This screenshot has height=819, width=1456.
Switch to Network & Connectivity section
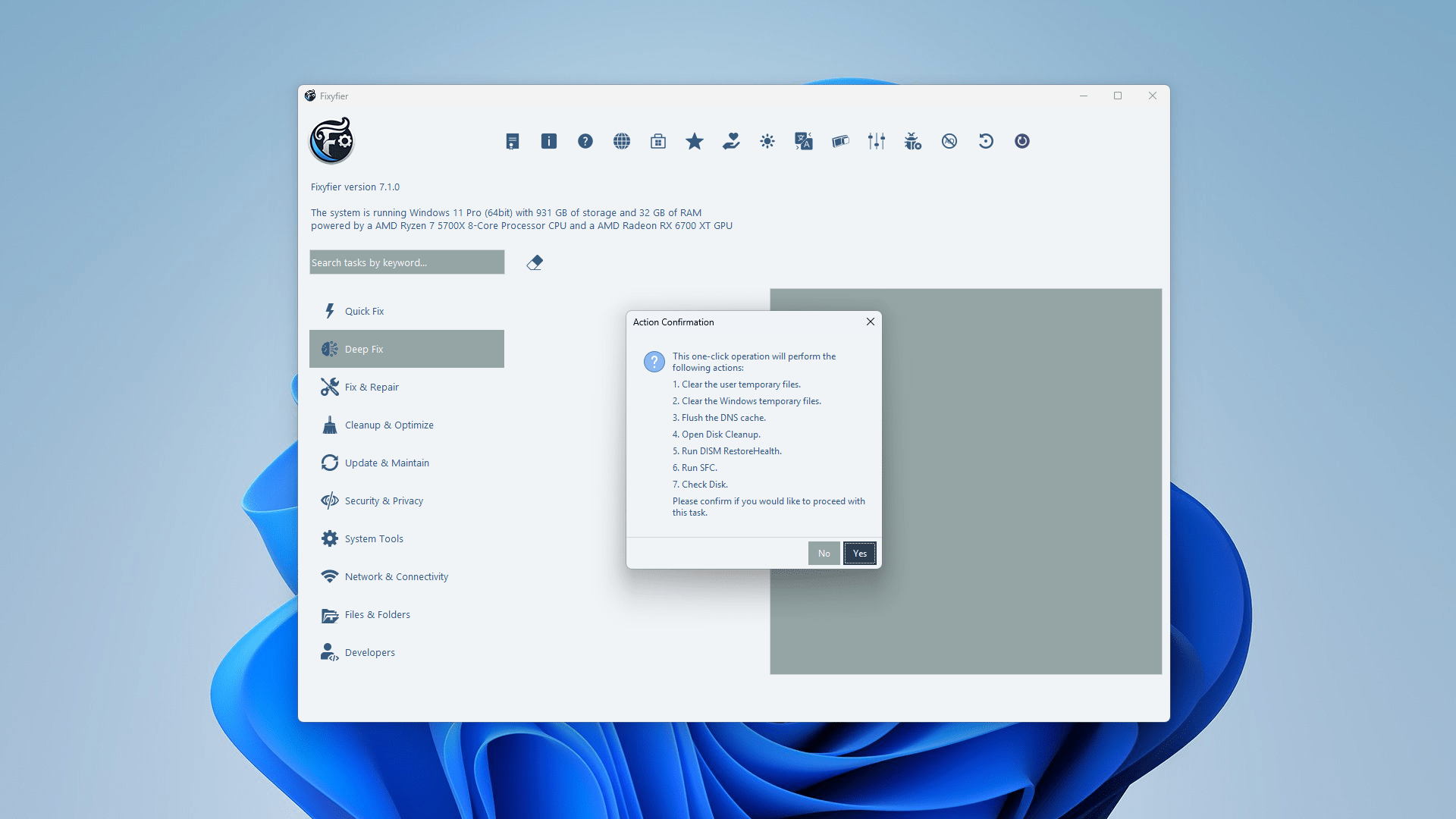(x=396, y=576)
